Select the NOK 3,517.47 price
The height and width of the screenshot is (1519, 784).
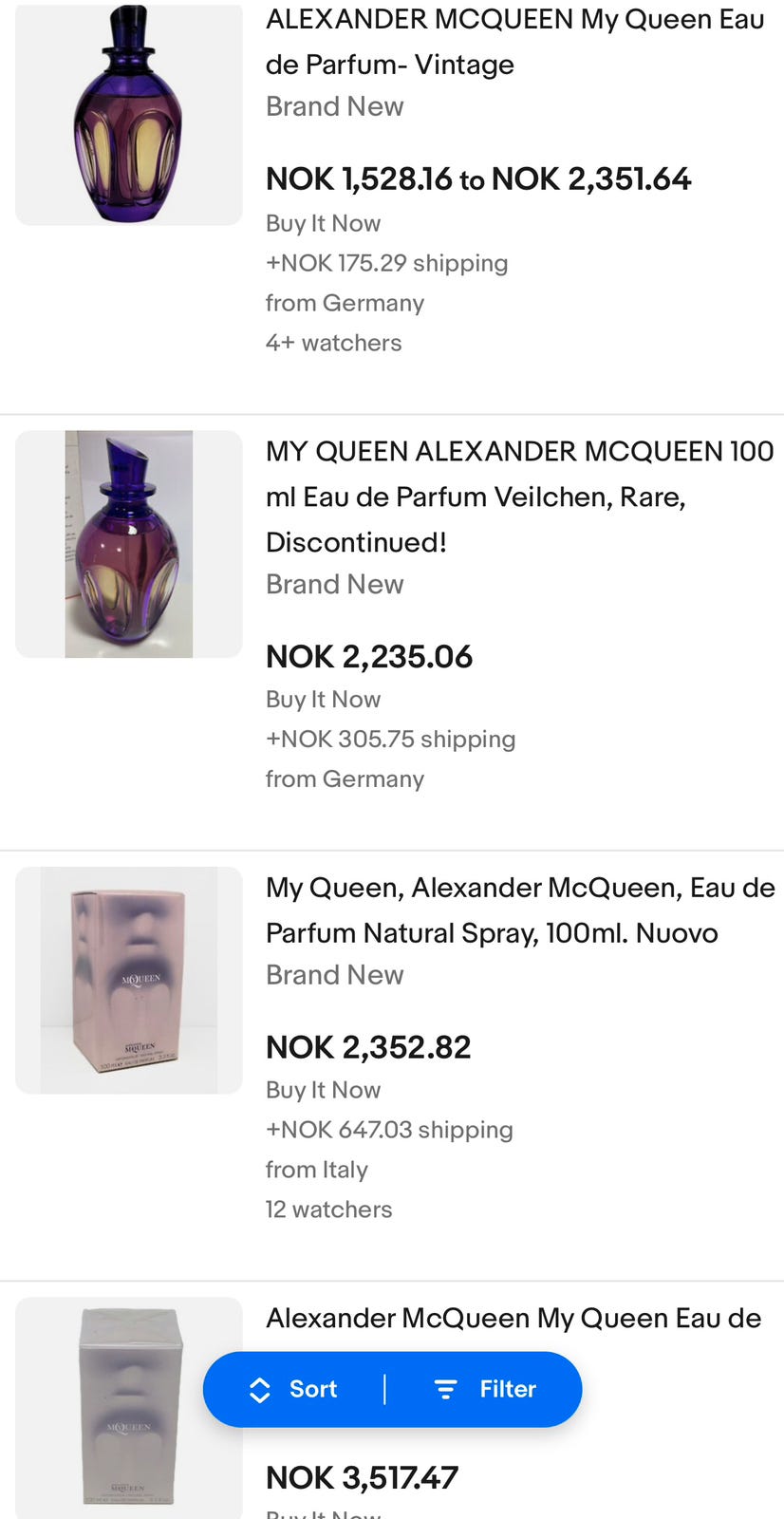point(362,1478)
